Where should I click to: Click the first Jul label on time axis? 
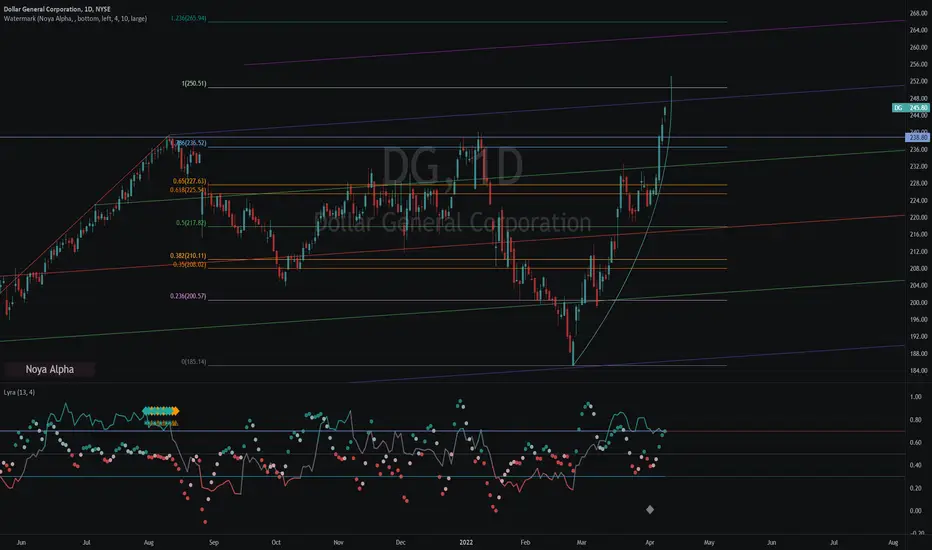coord(87,542)
